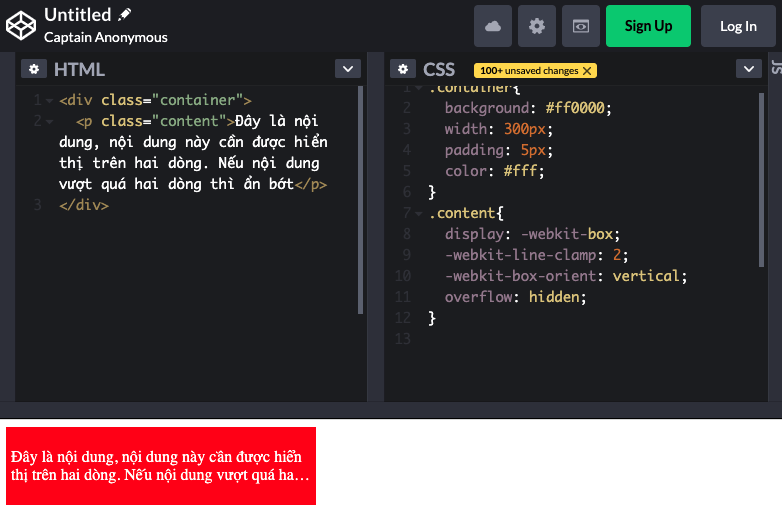Click the #ff0000 background color value
The width and height of the screenshot is (782, 526).
[x=577, y=108]
